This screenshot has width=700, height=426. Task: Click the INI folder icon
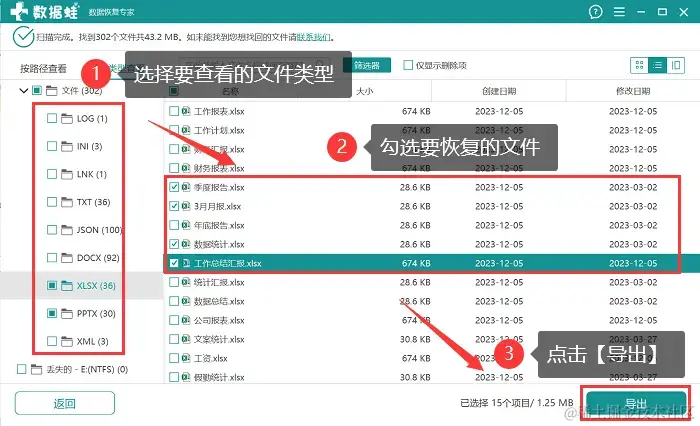click(x=67, y=146)
